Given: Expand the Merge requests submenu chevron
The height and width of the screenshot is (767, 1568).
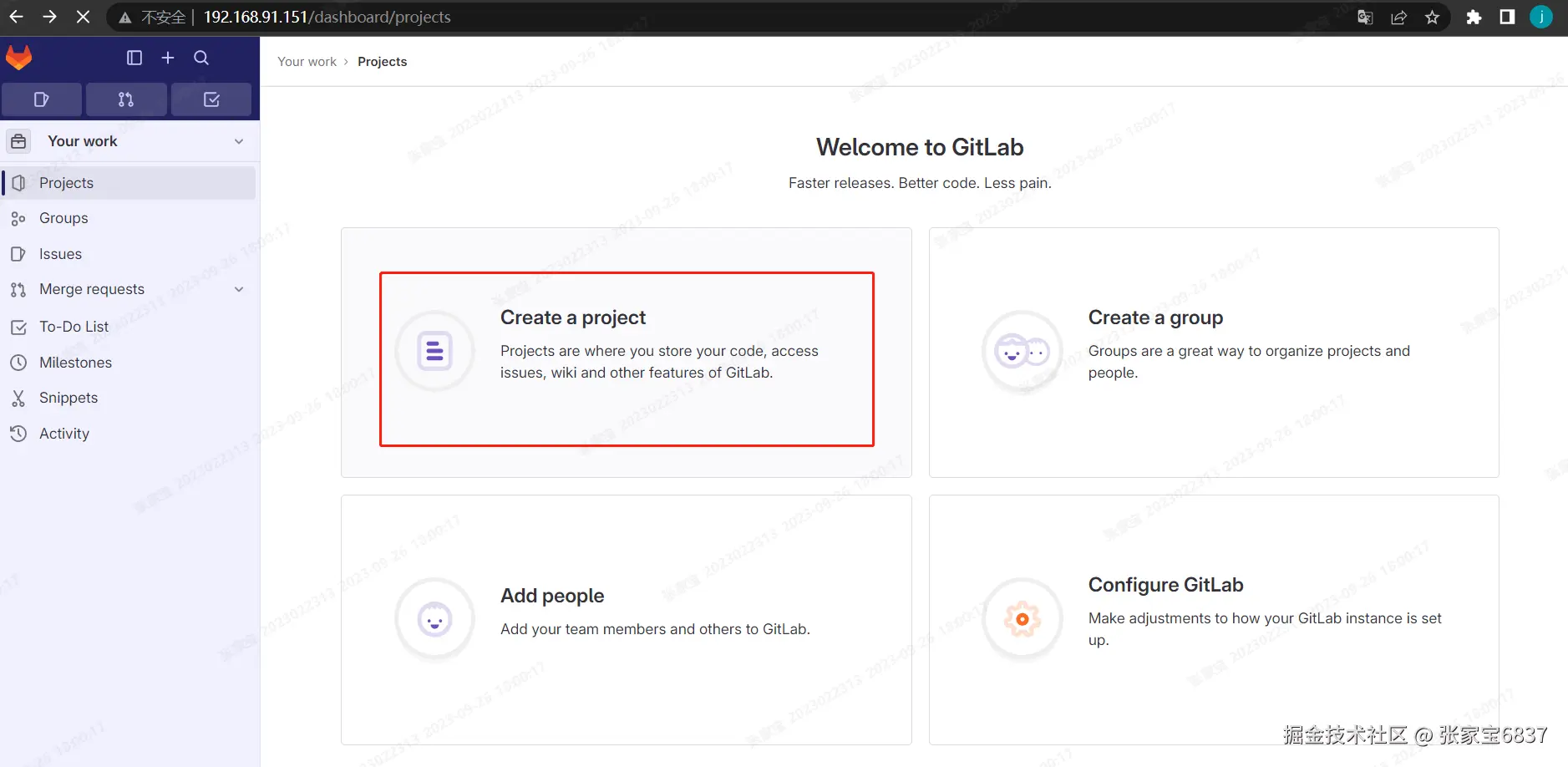Looking at the screenshot, I should tap(239, 289).
